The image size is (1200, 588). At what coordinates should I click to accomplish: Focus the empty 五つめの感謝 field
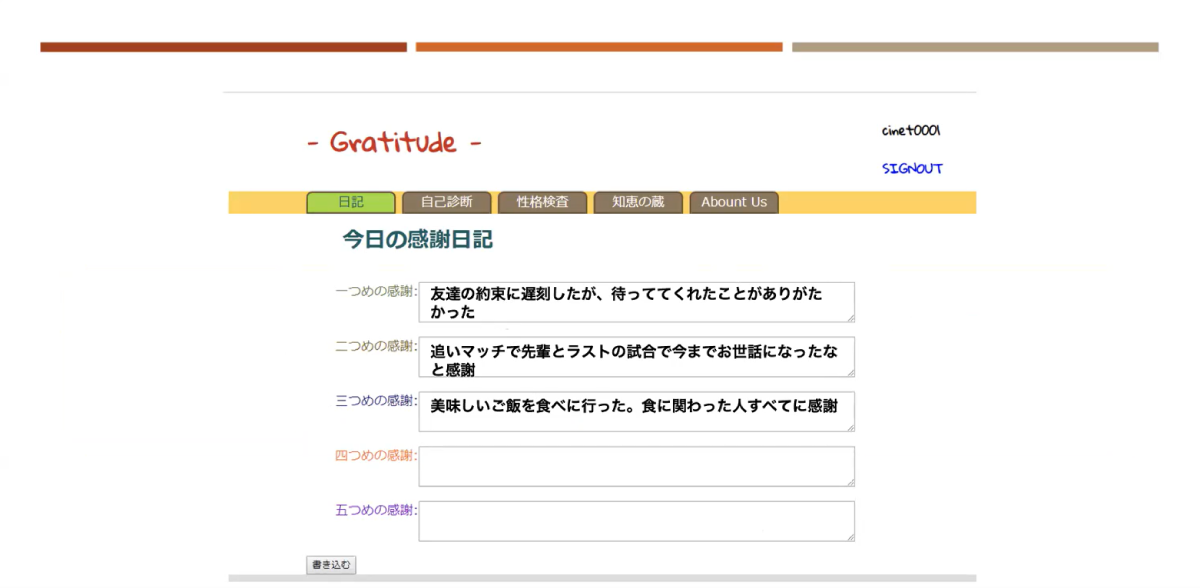click(637, 521)
